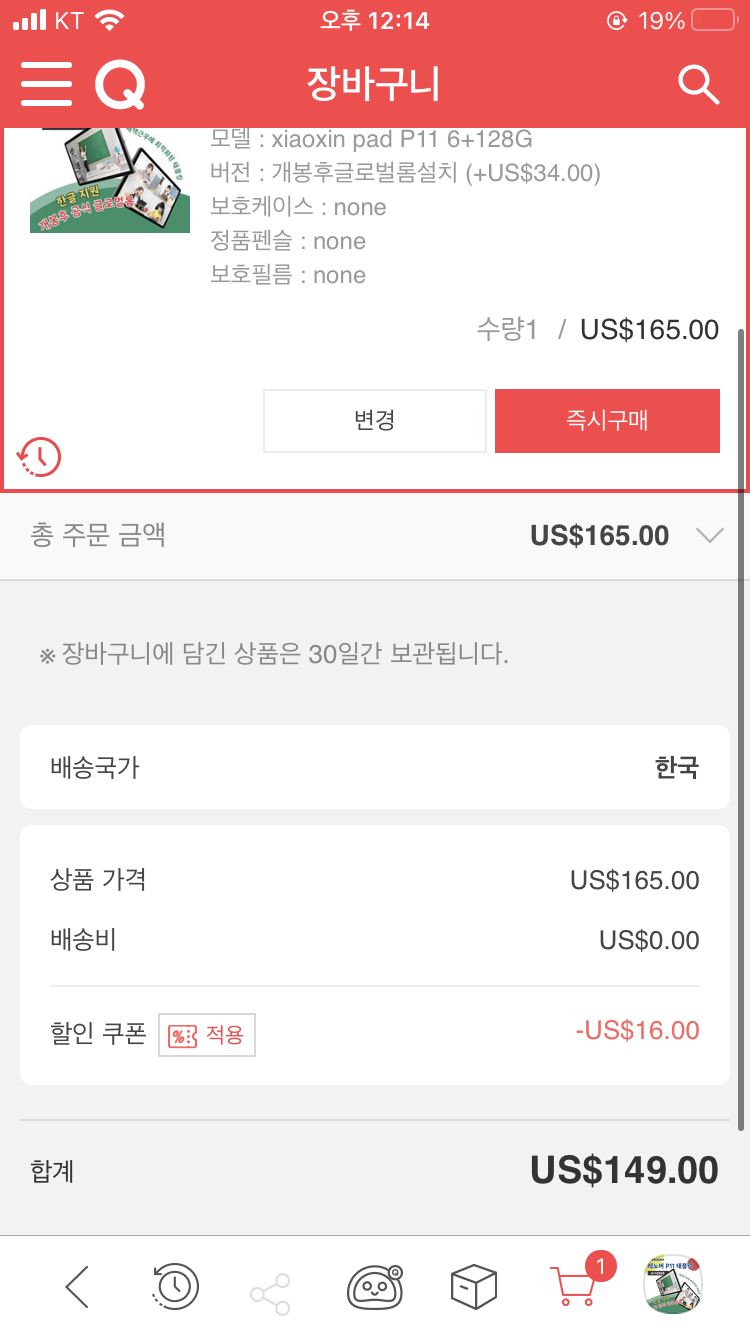Click the 즉시구매 button
Viewport: 750px width, 1334px height.
tap(607, 421)
